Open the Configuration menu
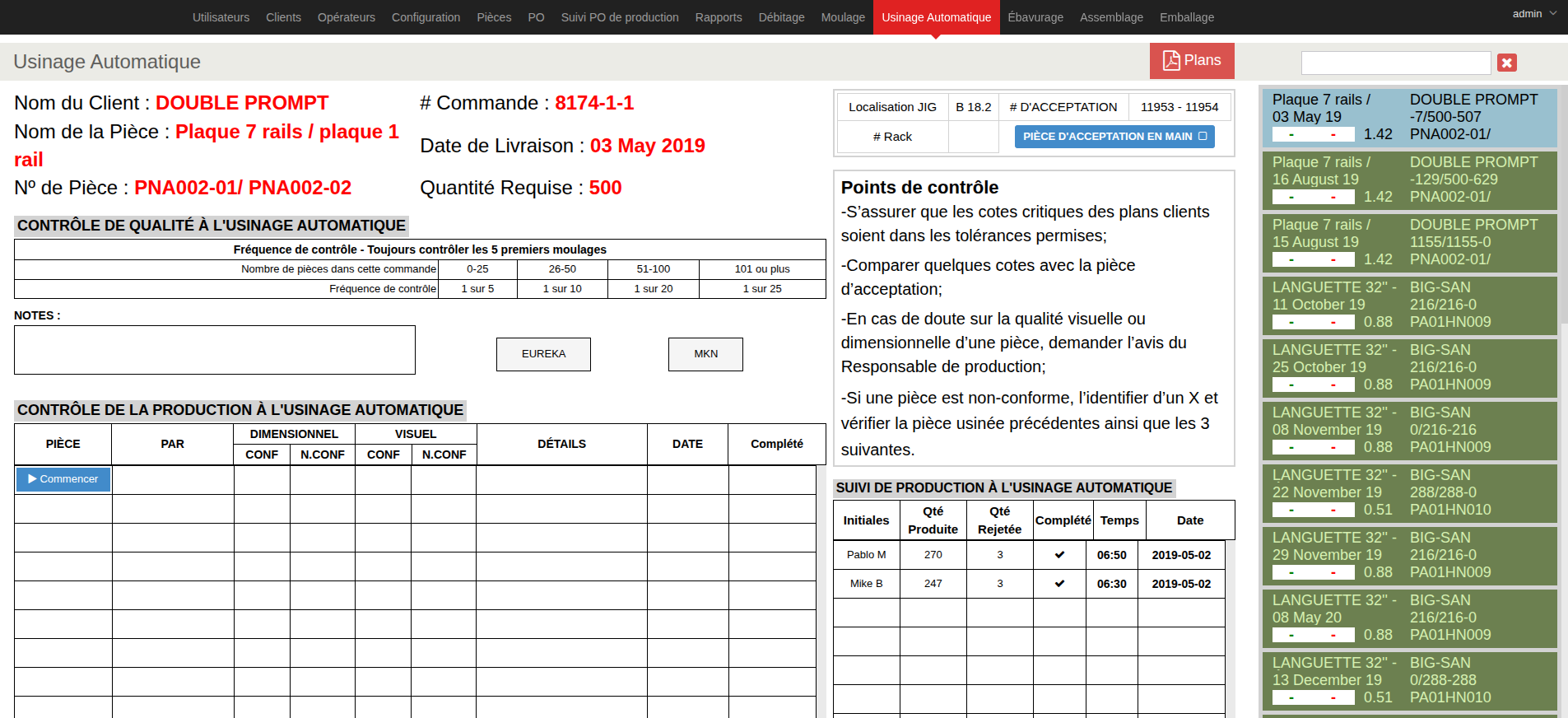 pos(426,17)
